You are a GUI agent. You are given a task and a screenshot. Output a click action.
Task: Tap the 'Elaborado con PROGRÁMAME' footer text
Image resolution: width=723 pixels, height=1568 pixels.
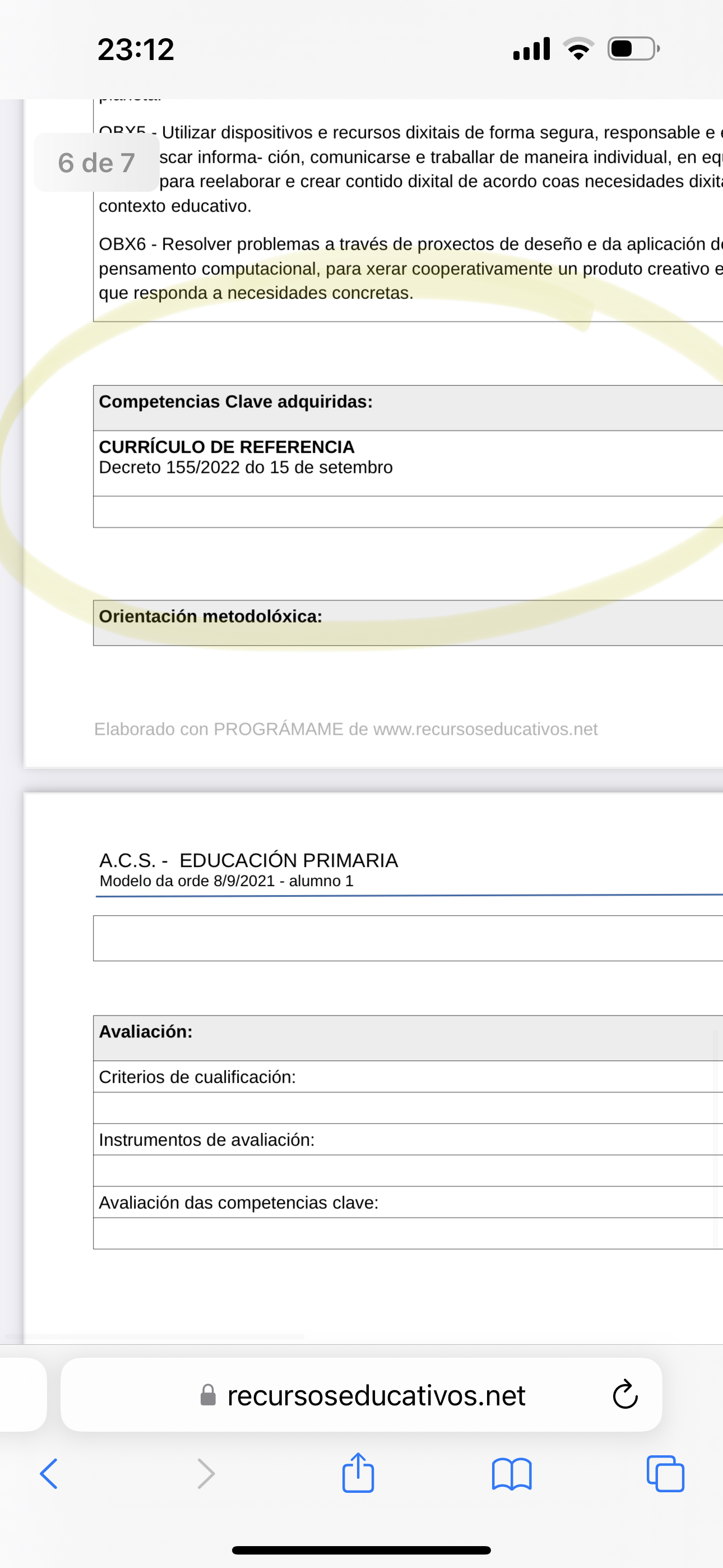(345, 728)
